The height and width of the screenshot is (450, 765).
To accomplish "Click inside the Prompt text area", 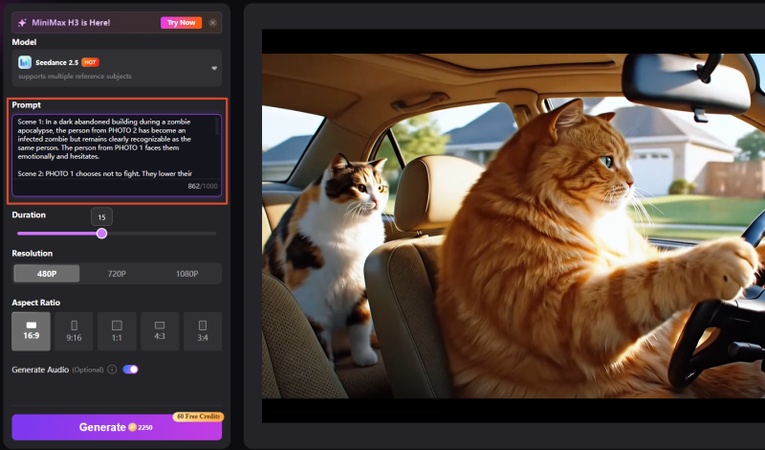I will [117, 155].
